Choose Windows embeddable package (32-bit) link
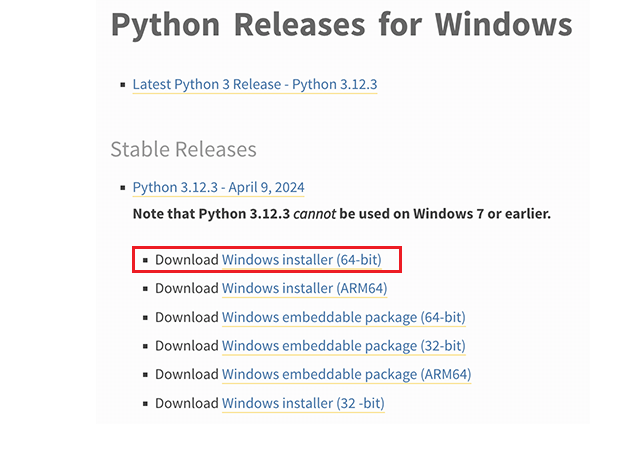This screenshot has width=638, height=472. (343, 345)
